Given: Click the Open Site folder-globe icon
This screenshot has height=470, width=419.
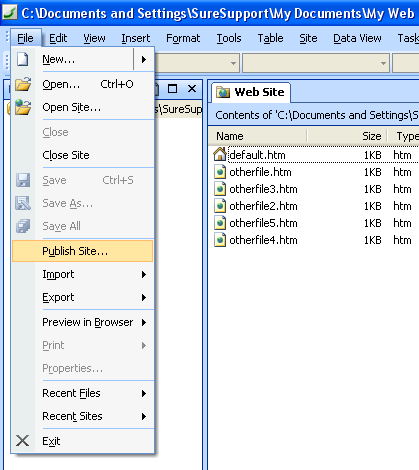Looking at the screenshot, I should 23,107.
